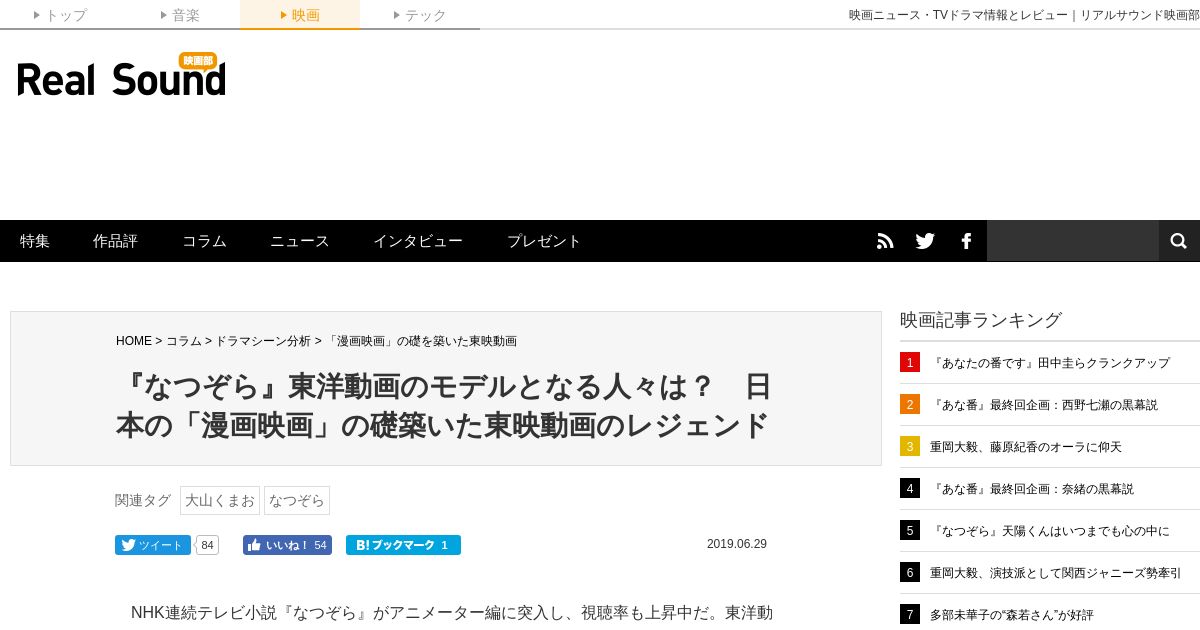Click the 関連タグ label
The width and height of the screenshot is (1200, 630).
[x=143, y=500]
